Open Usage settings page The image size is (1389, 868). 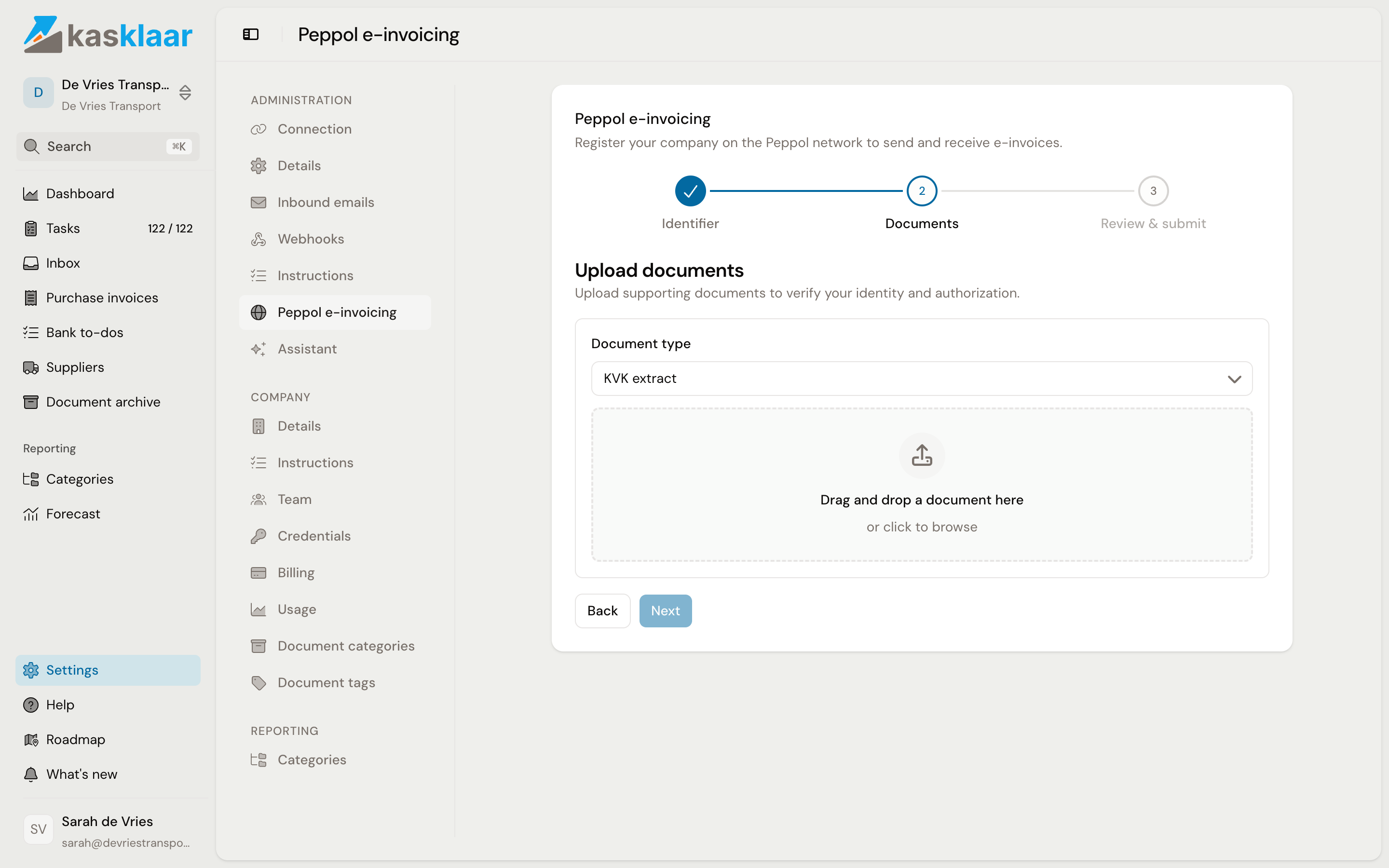pos(335,610)
